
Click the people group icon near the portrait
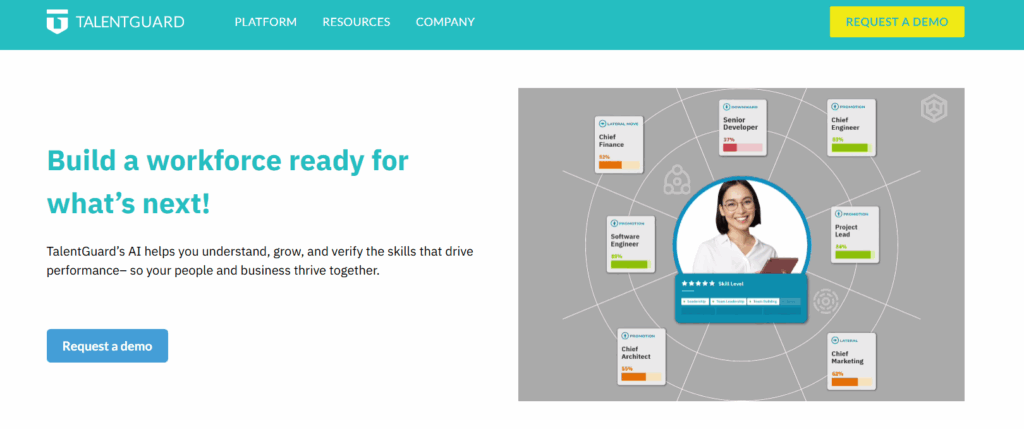(678, 180)
